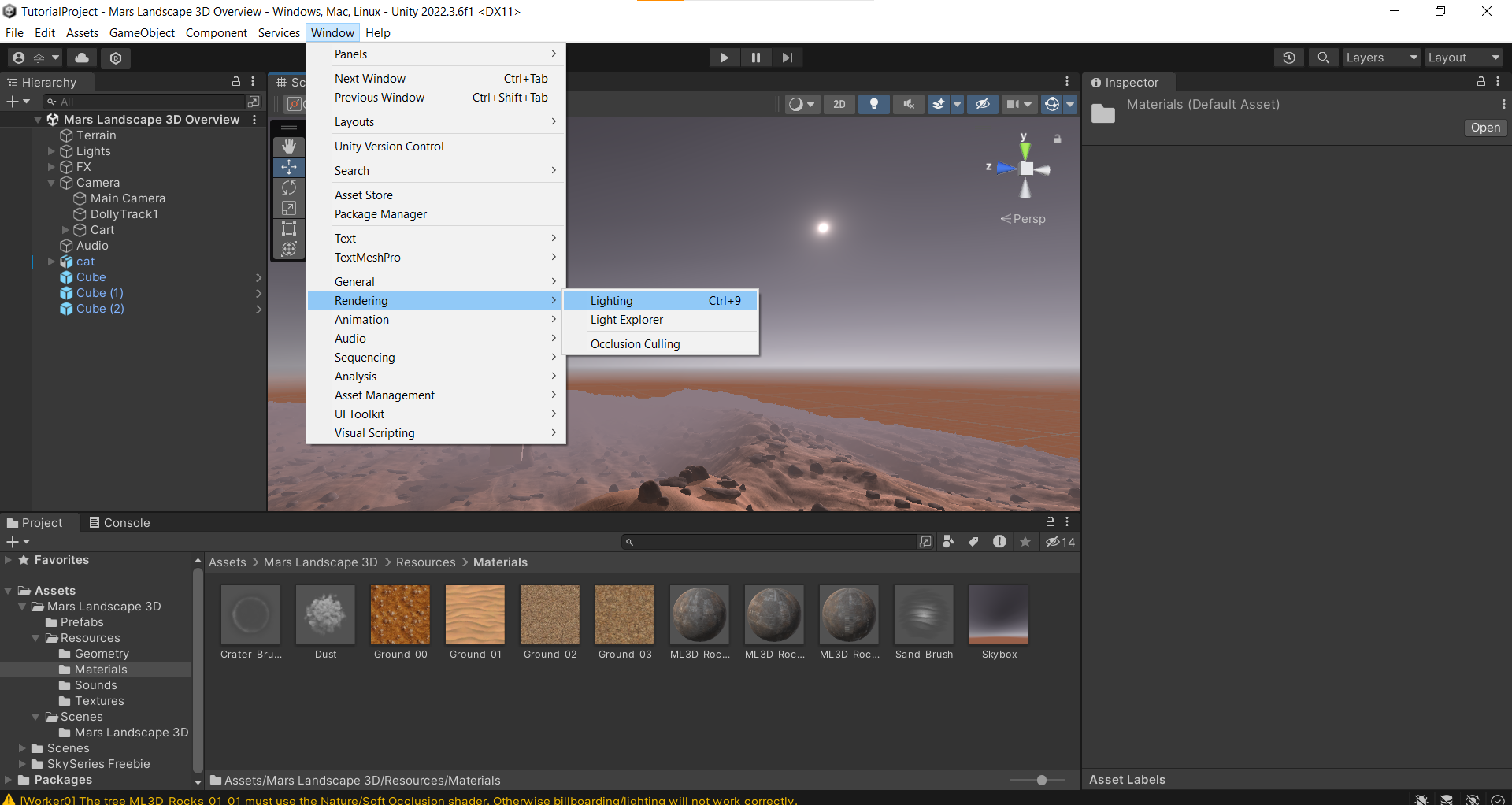Click the Project search by import log icon
The height and width of the screenshot is (805, 1512).
coord(999,542)
